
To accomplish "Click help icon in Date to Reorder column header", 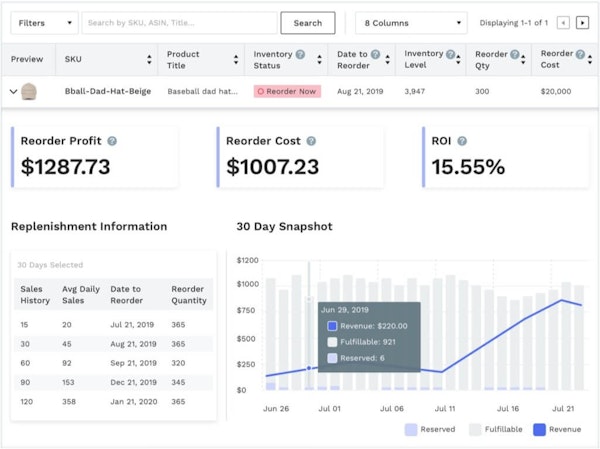I will pyautogui.click(x=375, y=54).
